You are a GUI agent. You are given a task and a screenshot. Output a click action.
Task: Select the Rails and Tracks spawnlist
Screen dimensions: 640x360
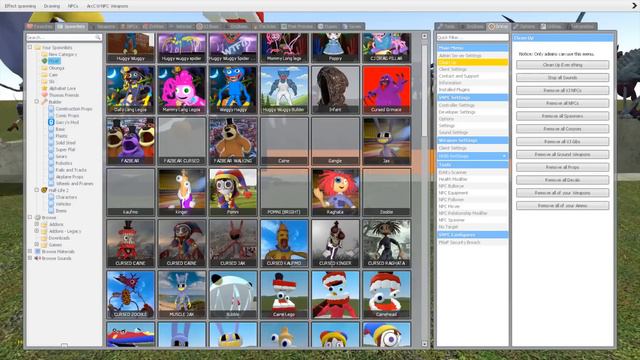click(71, 170)
